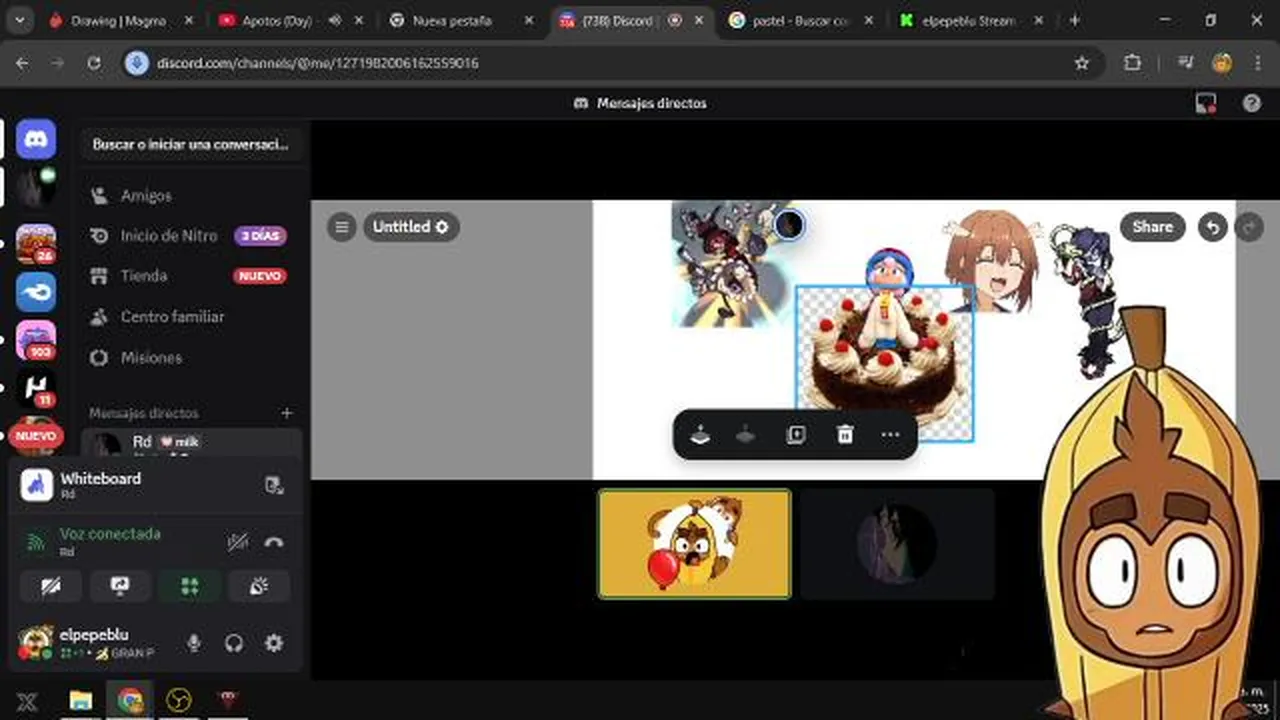
Task: Open Discord help question mark
Action: (x=1251, y=103)
